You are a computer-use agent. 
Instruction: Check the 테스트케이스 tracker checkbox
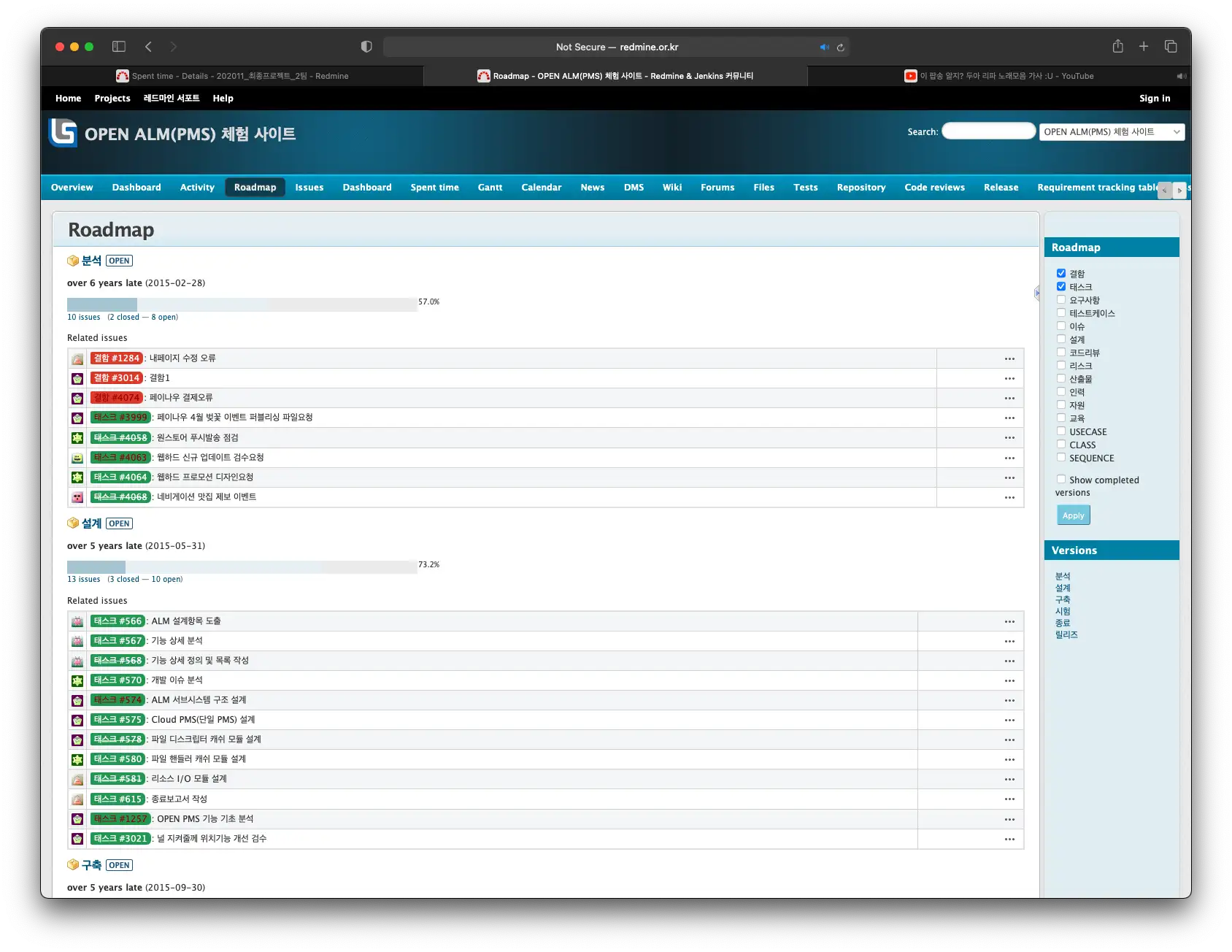click(x=1061, y=312)
